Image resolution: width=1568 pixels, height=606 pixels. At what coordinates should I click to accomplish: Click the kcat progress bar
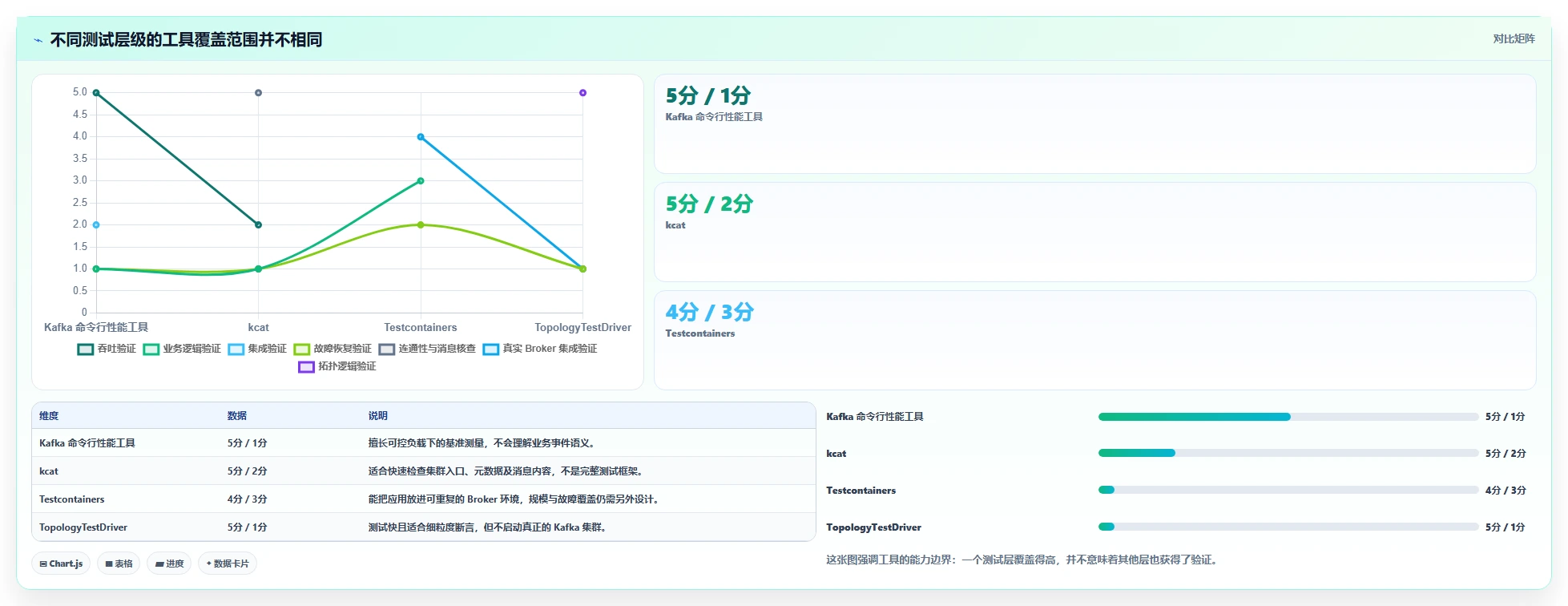pyautogui.click(x=1288, y=454)
